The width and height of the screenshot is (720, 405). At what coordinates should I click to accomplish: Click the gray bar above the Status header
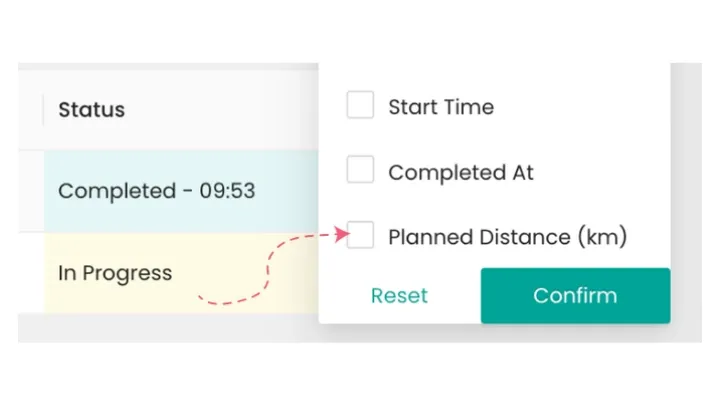168,67
